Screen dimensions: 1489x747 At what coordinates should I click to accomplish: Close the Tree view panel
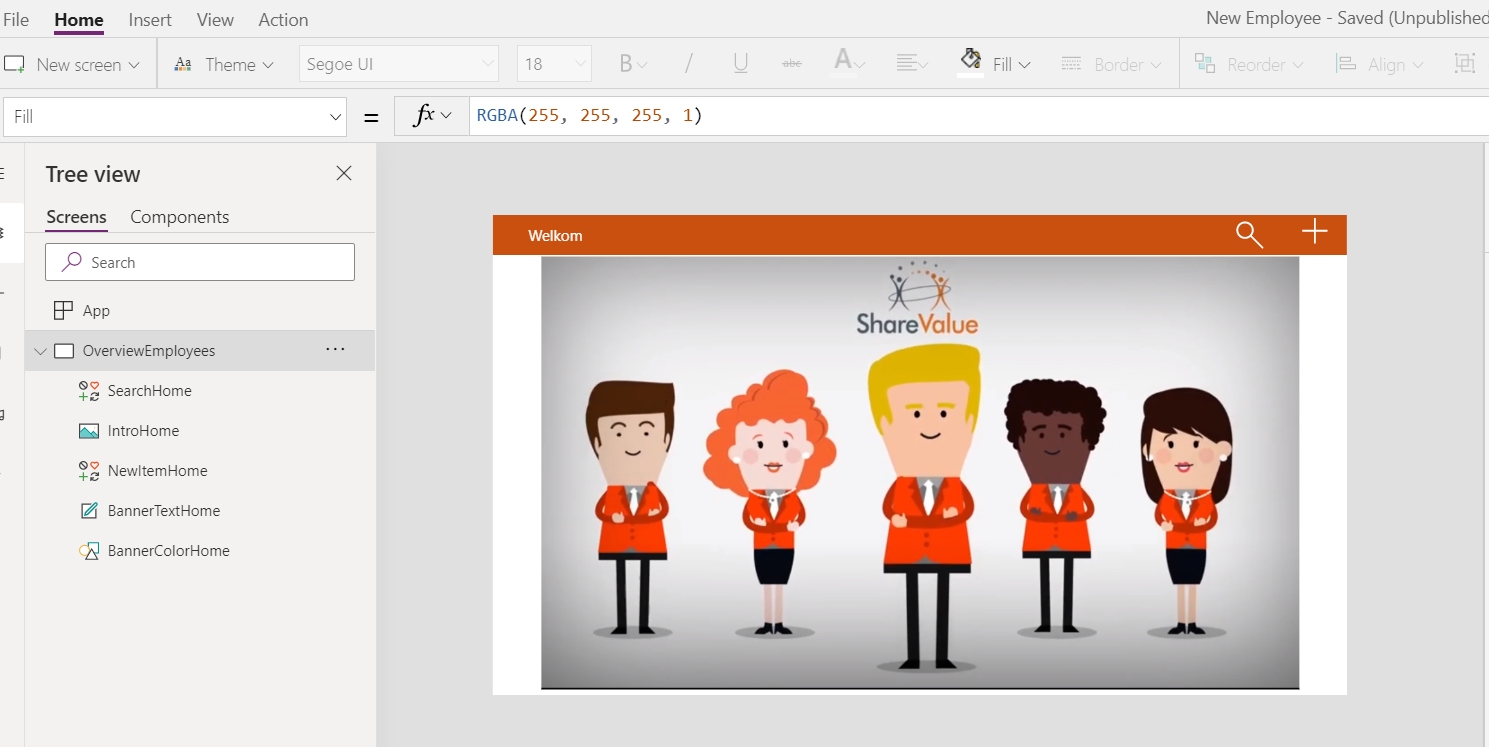(x=344, y=173)
